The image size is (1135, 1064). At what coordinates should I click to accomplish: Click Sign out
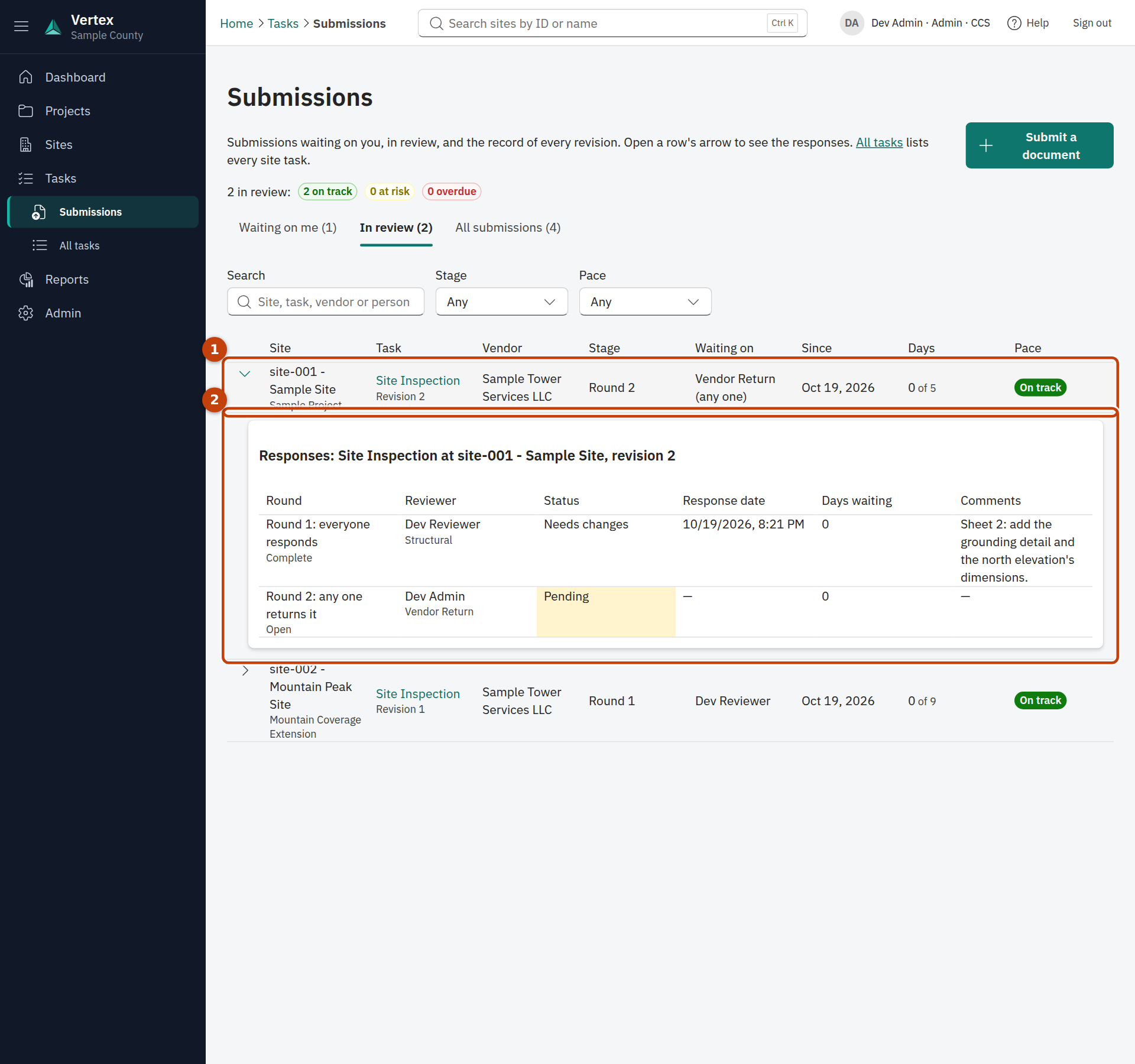coord(1092,23)
